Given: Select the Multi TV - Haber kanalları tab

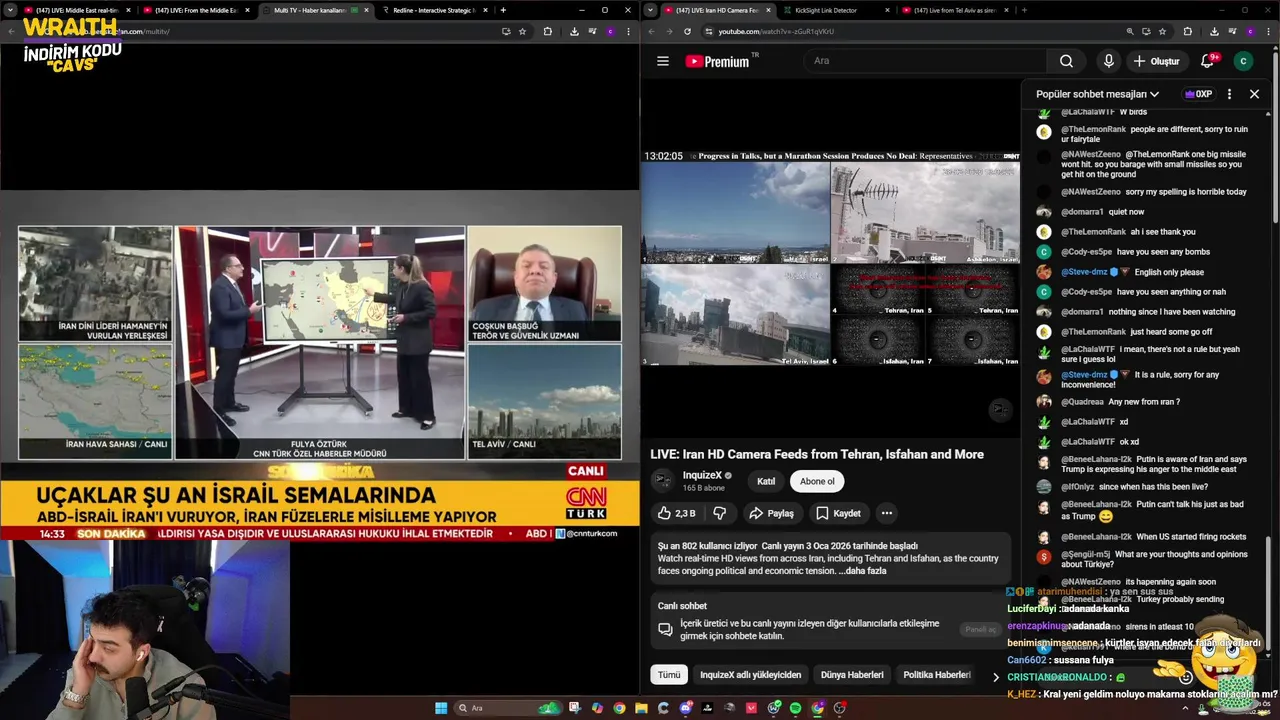Looking at the screenshot, I should click(314, 10).
